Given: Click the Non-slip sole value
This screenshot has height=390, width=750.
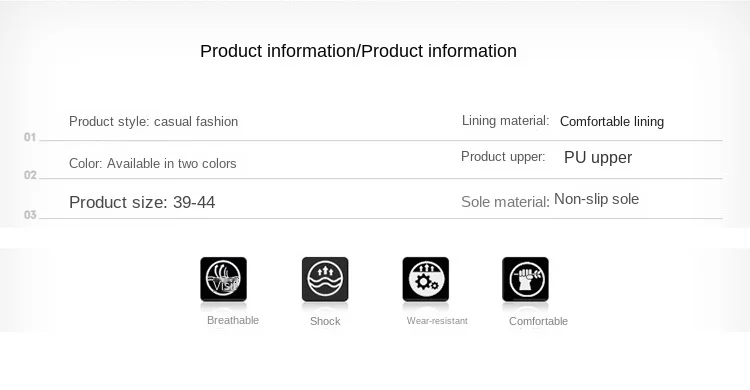Looking at the screenshot, I should tap(596, 199).
